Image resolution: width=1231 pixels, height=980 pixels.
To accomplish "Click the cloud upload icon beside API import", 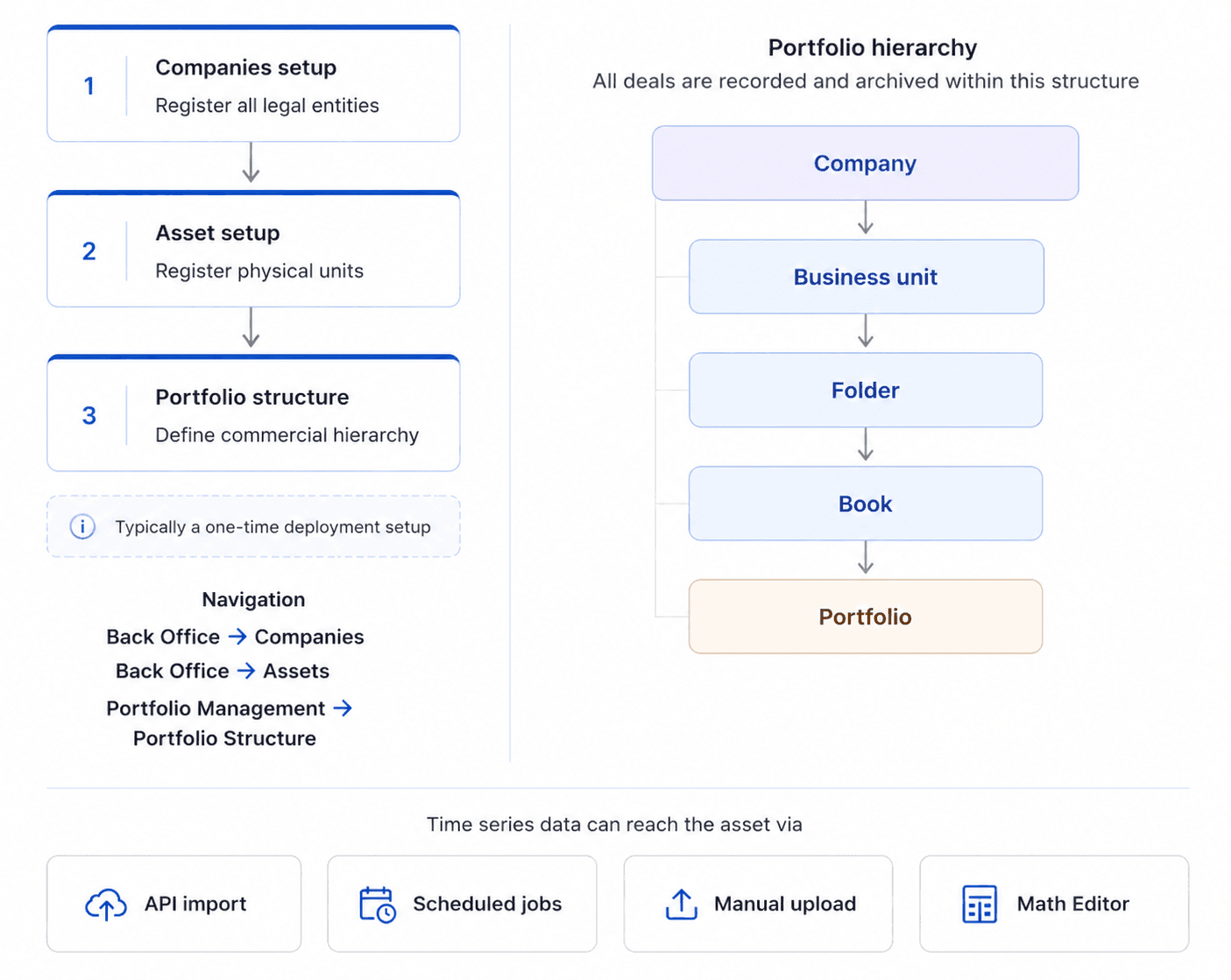I will (x=106, y=904).
